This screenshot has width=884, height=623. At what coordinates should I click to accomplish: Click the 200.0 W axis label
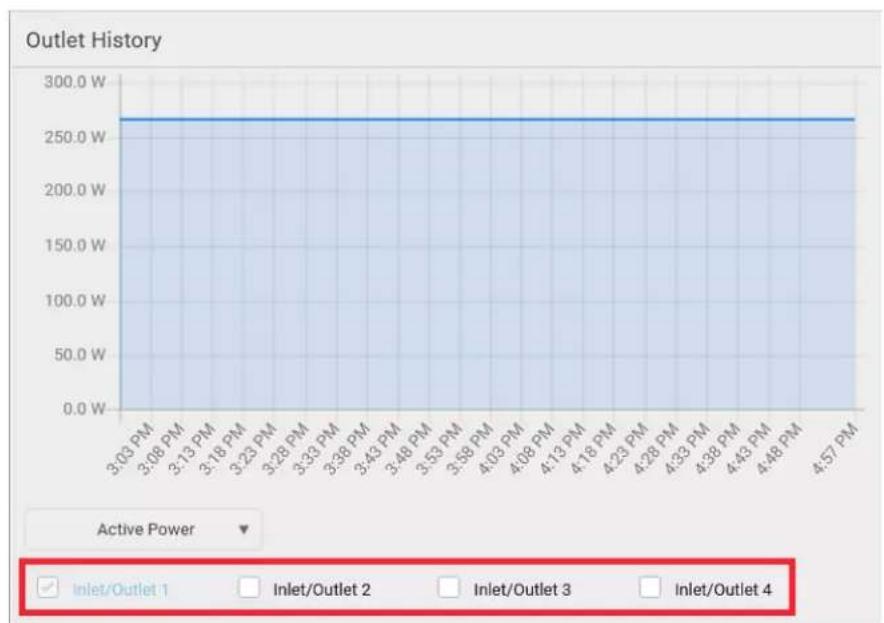[75, 191]
